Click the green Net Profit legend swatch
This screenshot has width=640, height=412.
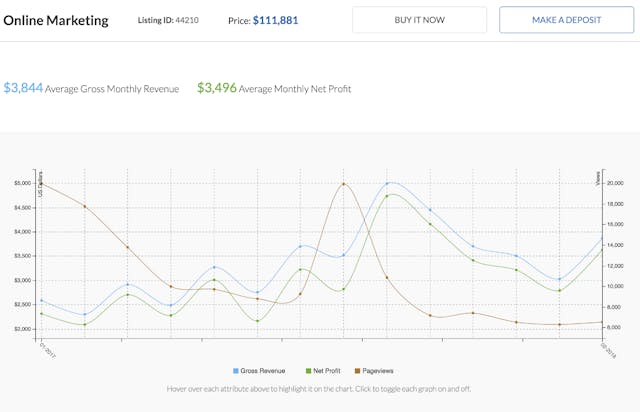click(x=308, y=371)
